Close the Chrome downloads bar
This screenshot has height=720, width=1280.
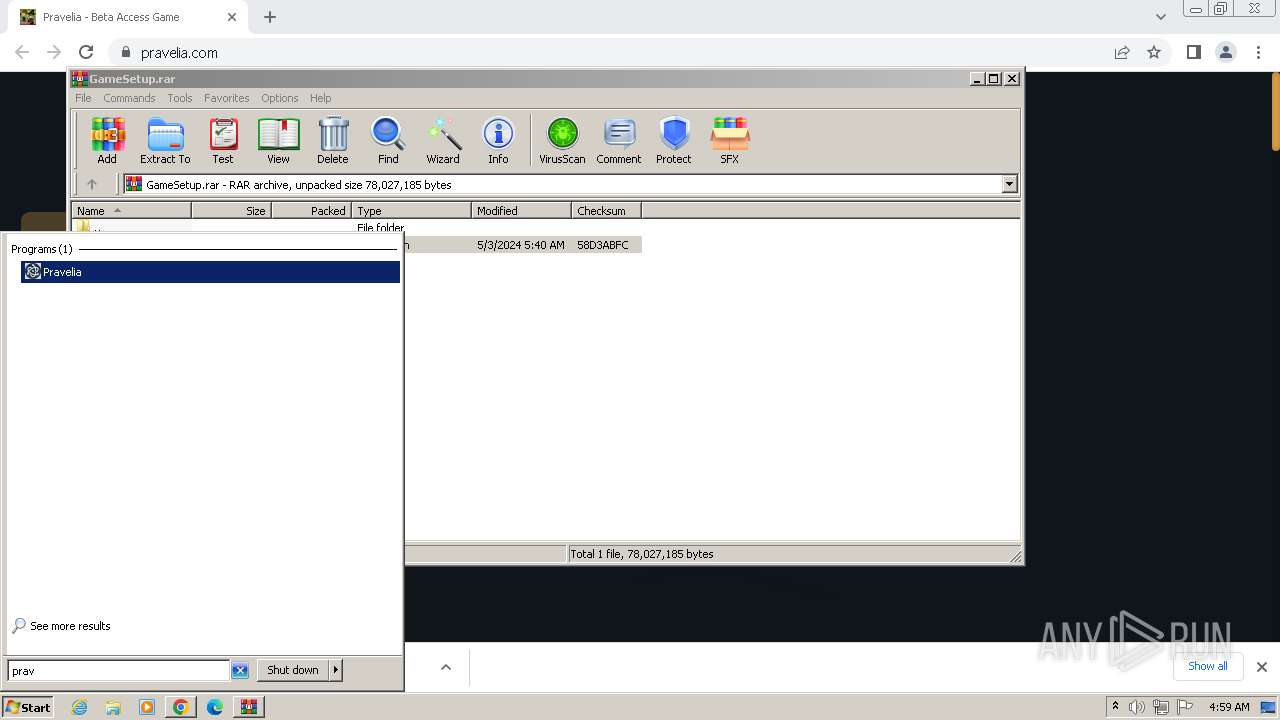pos(1262,667)
